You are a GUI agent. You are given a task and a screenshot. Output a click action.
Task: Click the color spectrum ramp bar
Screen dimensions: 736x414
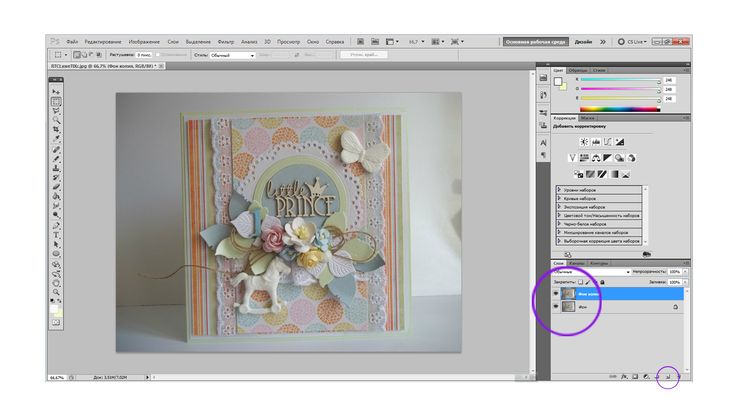[617, 108]
